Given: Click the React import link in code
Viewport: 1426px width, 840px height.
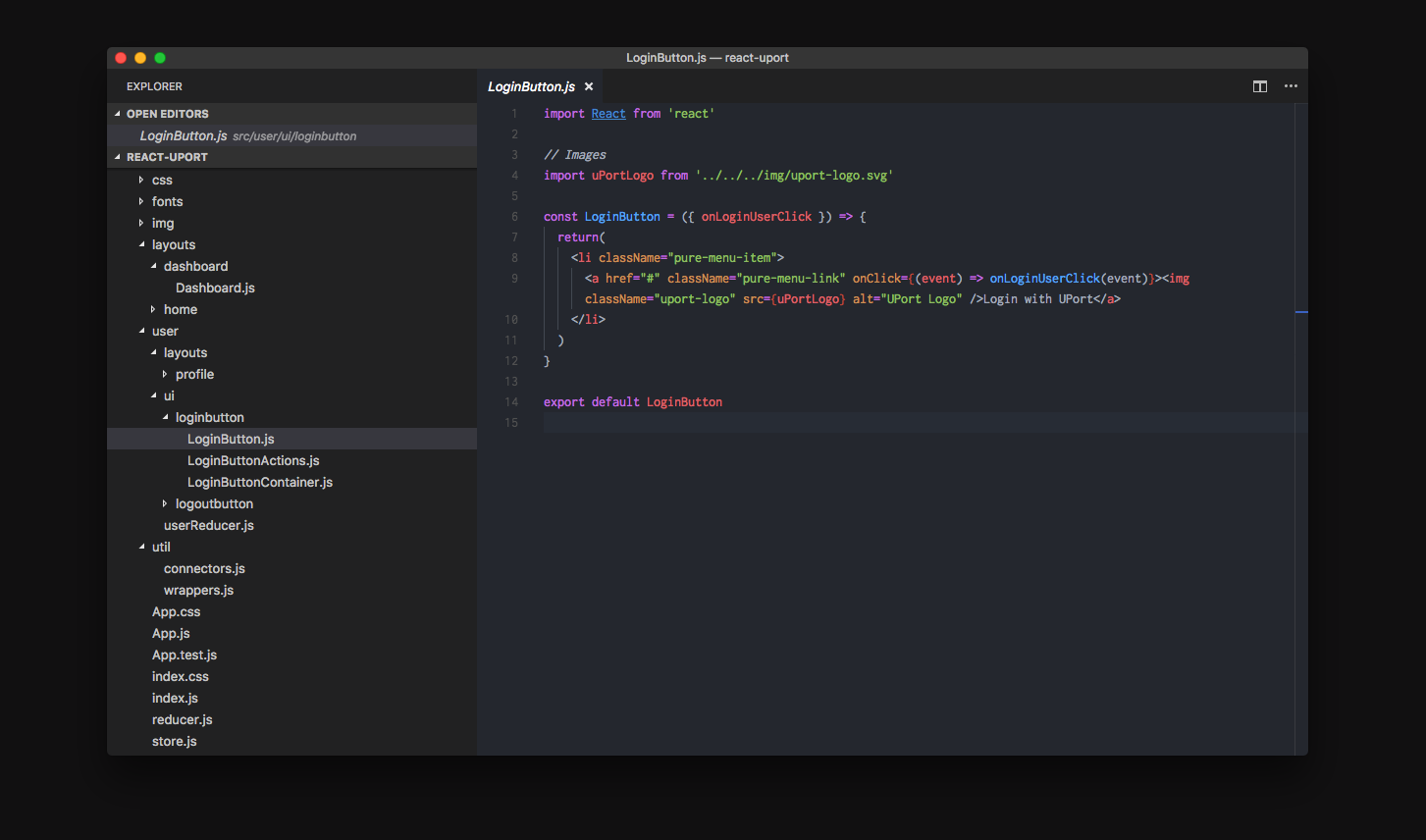Looking at the screenshot, I should [608, 114].
